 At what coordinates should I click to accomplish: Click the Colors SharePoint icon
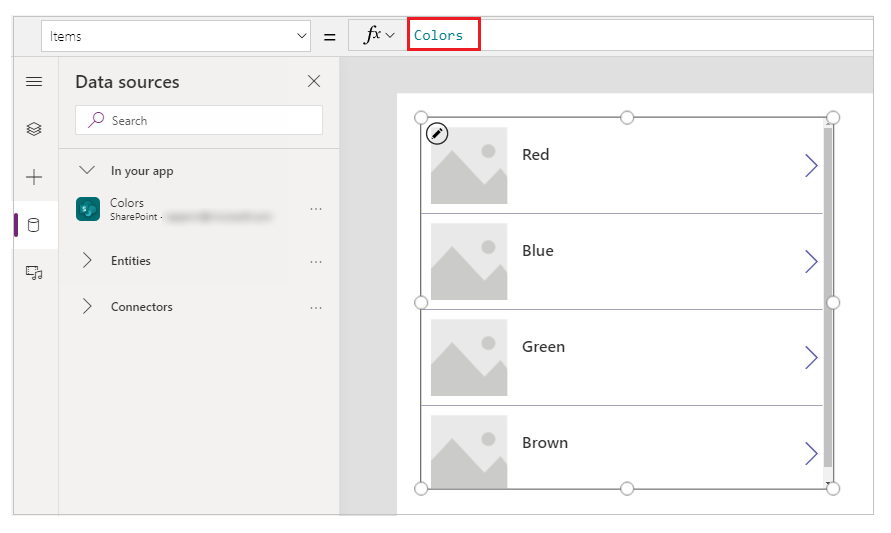(x=88, y=209)
